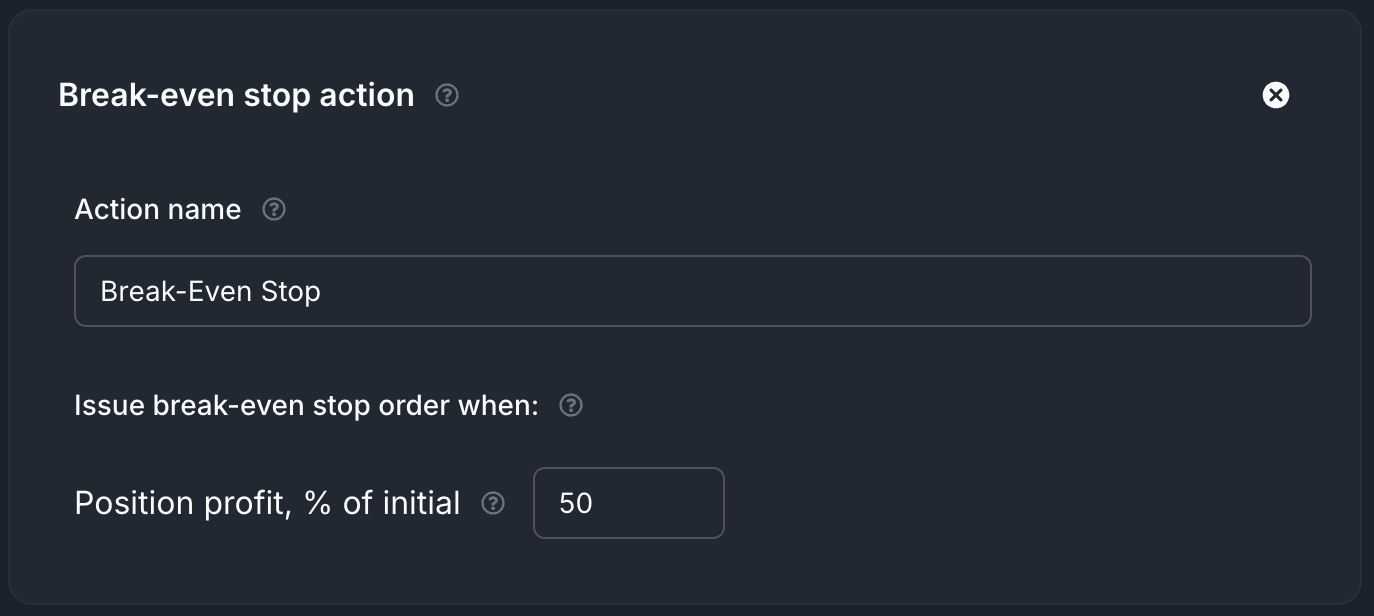The height and width of the screenshot is (616, 1374).
Task: Click the "Break-even stop action" heading text
Action: (236, 95)
